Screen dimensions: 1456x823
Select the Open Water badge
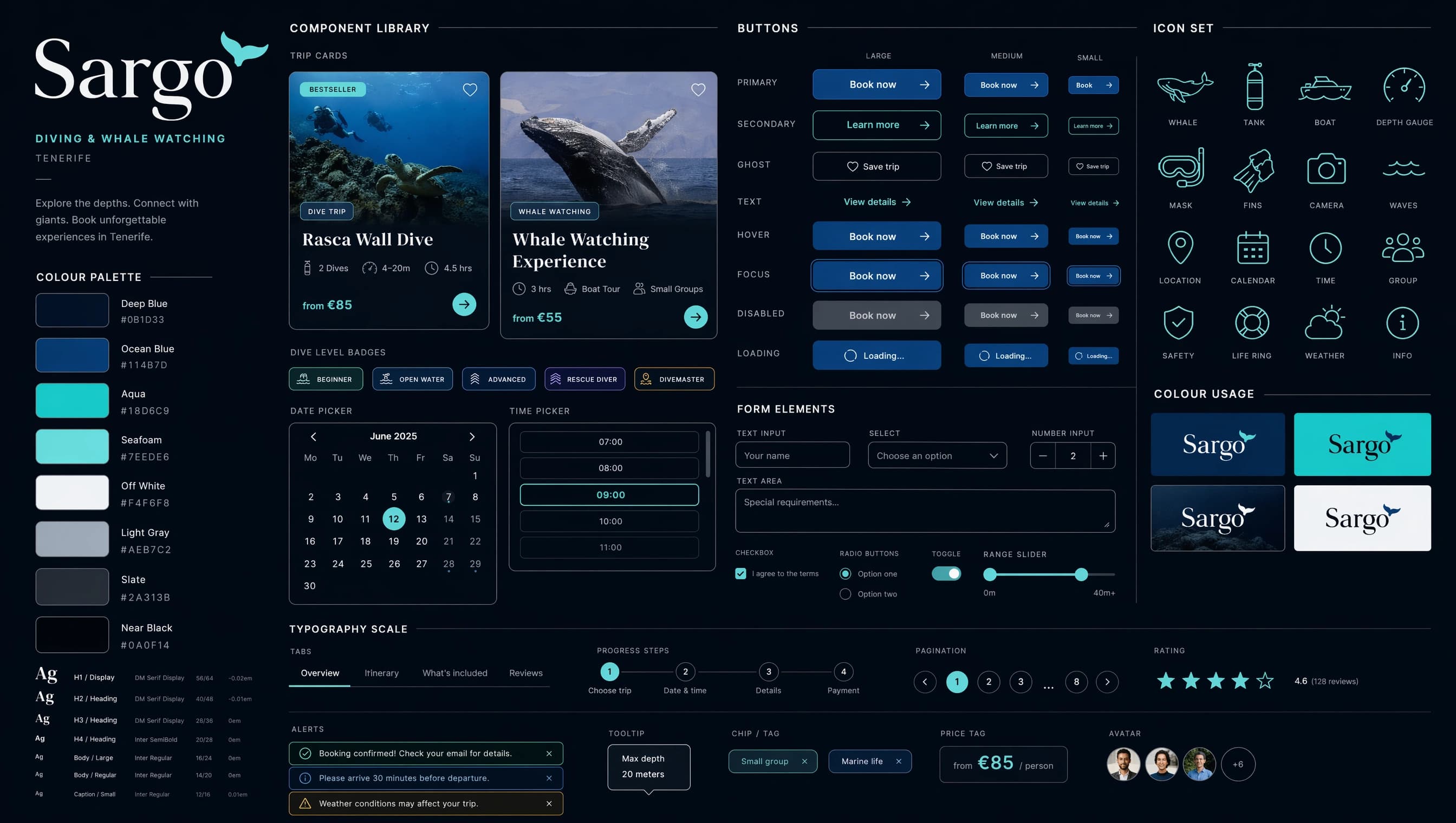click(x=412, y=379)
